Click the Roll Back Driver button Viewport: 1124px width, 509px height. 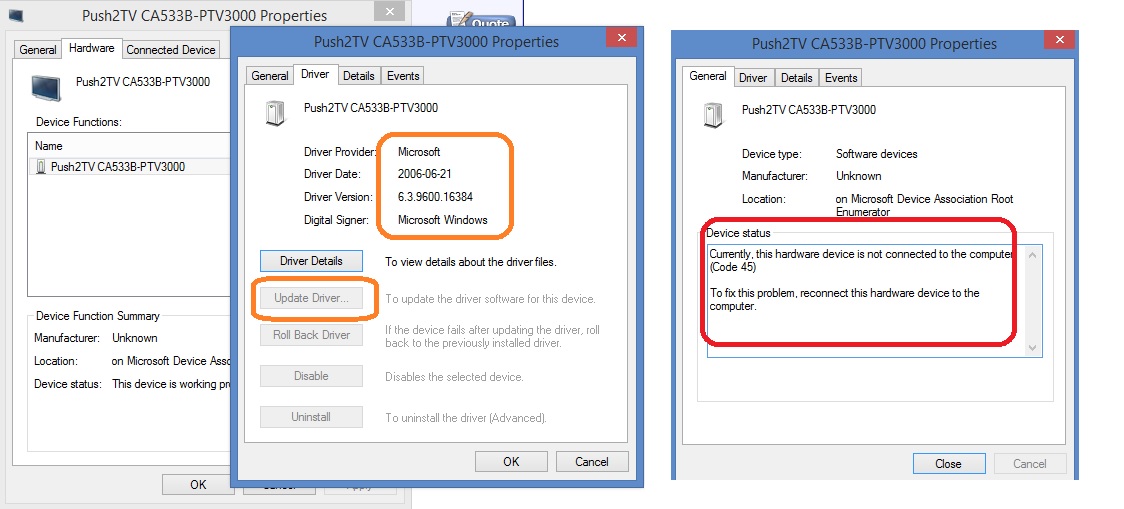(311, 335)
